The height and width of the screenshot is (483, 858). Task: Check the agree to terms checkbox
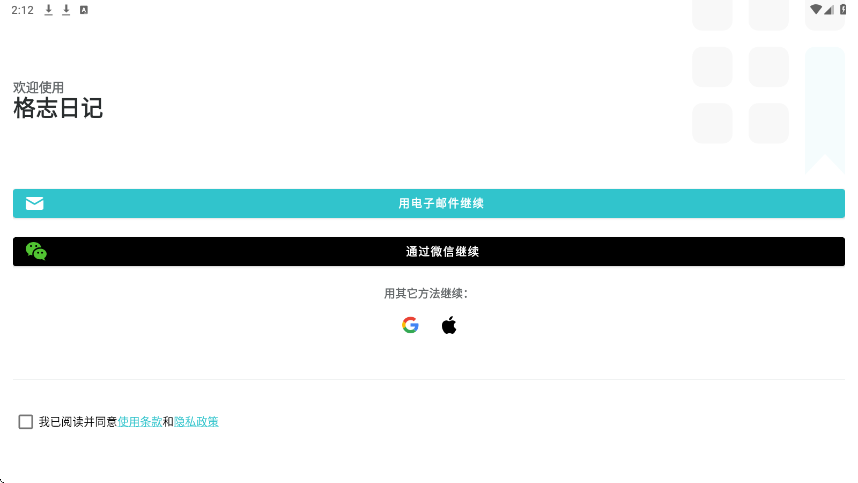click(x=26, y=422)
